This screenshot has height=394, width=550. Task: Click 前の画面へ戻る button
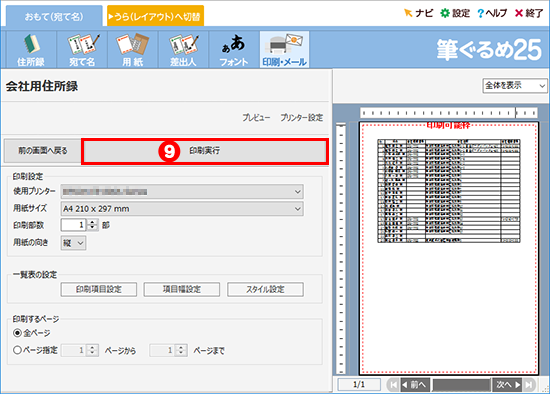(42, 151)
